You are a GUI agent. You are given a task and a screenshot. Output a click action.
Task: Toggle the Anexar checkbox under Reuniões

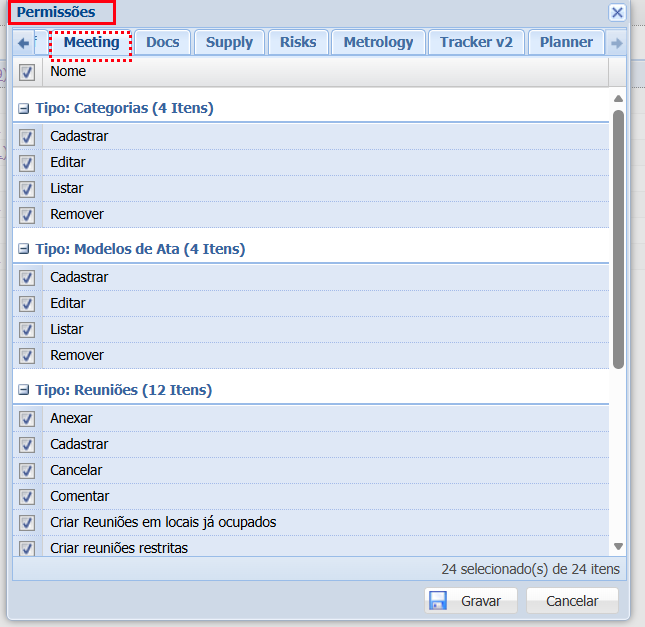27,419
